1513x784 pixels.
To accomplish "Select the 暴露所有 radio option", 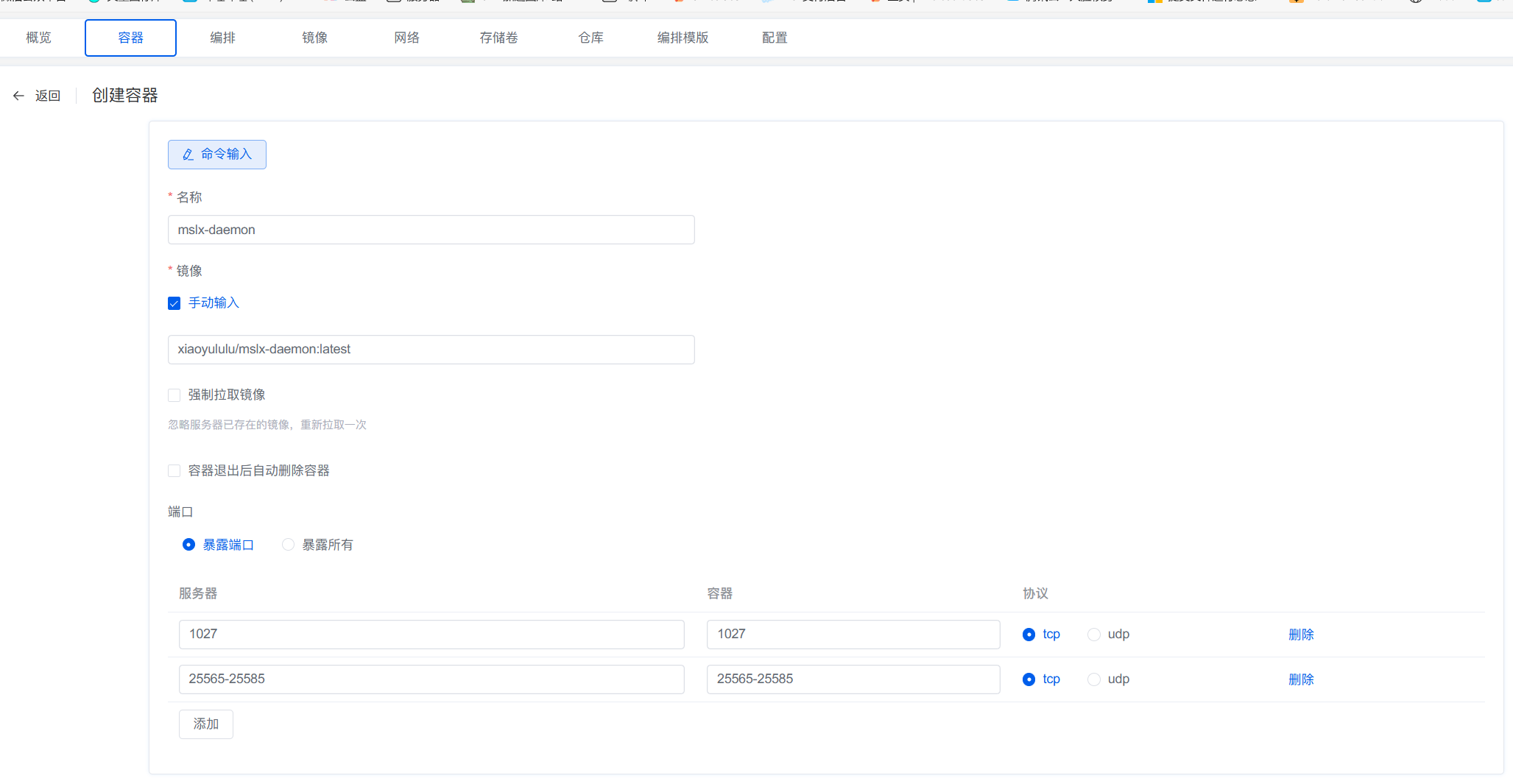I will pyautogui.click(x=289, y=545).
